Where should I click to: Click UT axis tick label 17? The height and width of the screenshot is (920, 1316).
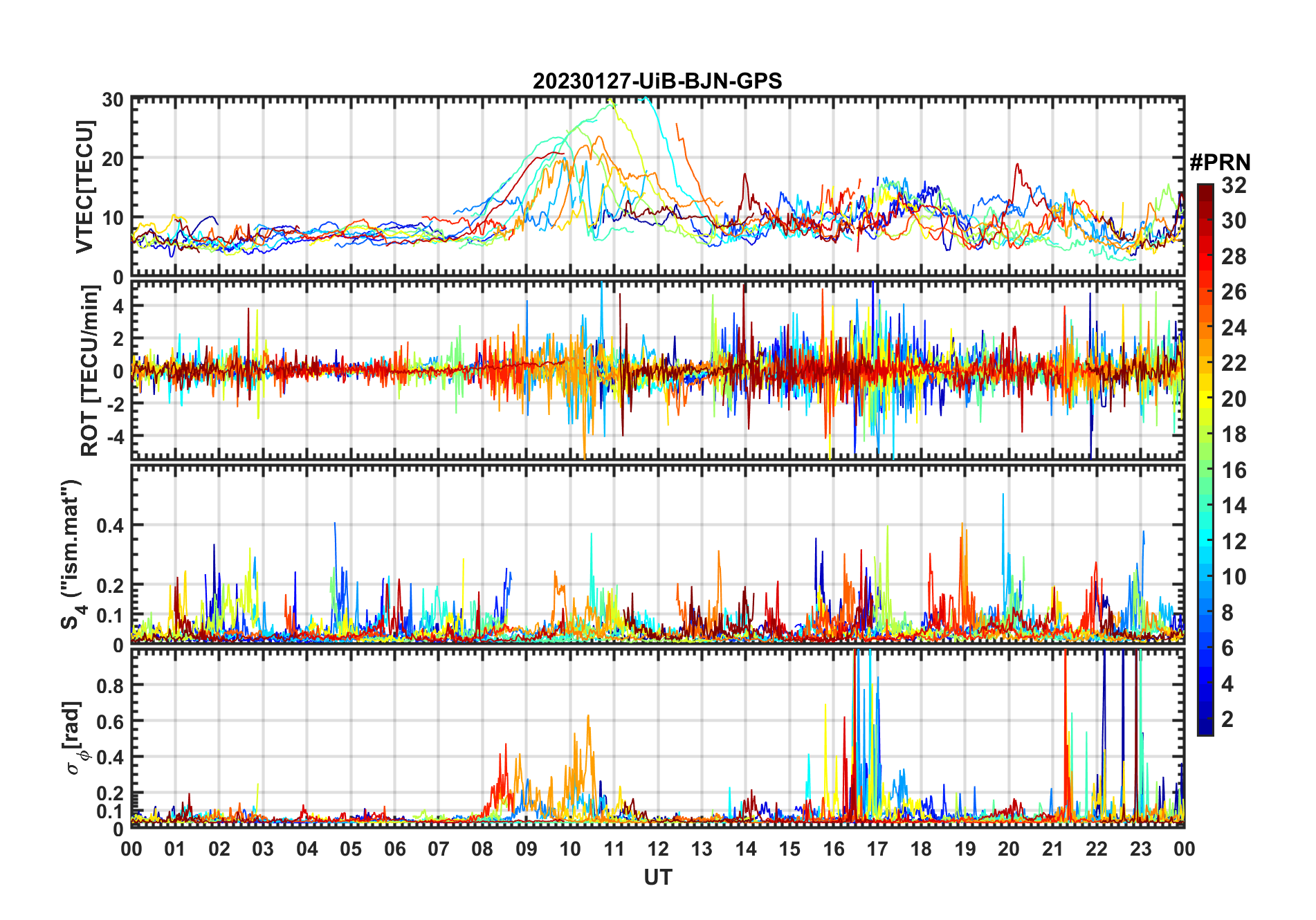pos(877,849)
